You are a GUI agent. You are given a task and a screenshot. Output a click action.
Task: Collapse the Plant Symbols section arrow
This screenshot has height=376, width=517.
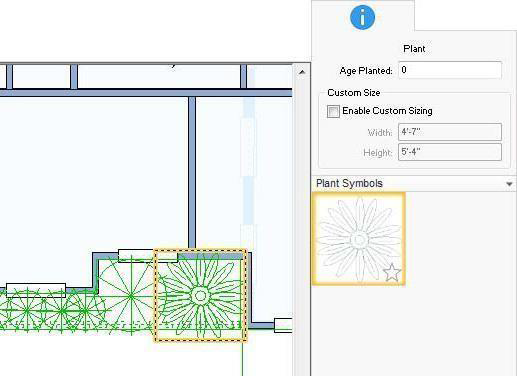[x=509, y=184]
